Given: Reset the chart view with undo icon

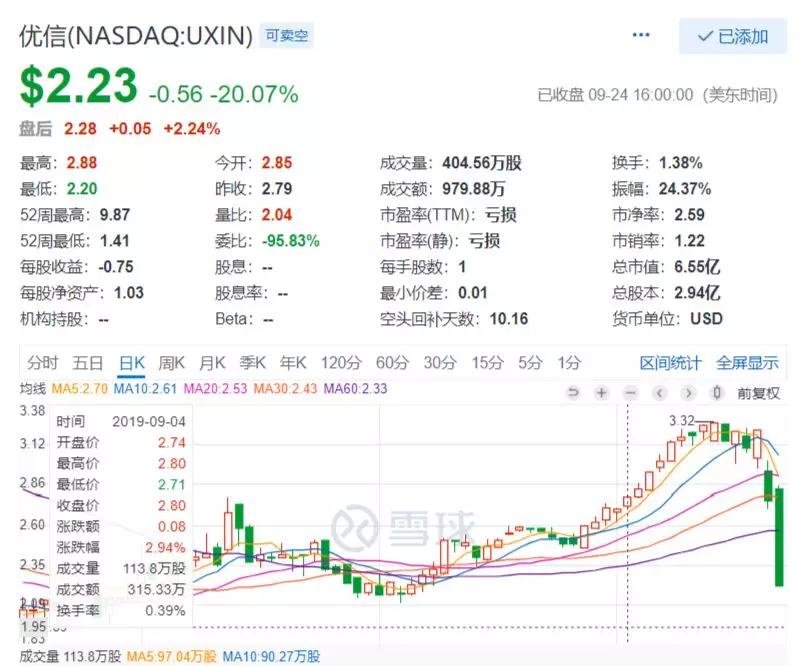Looking at the screenshot, I should (x=573, y=393).
